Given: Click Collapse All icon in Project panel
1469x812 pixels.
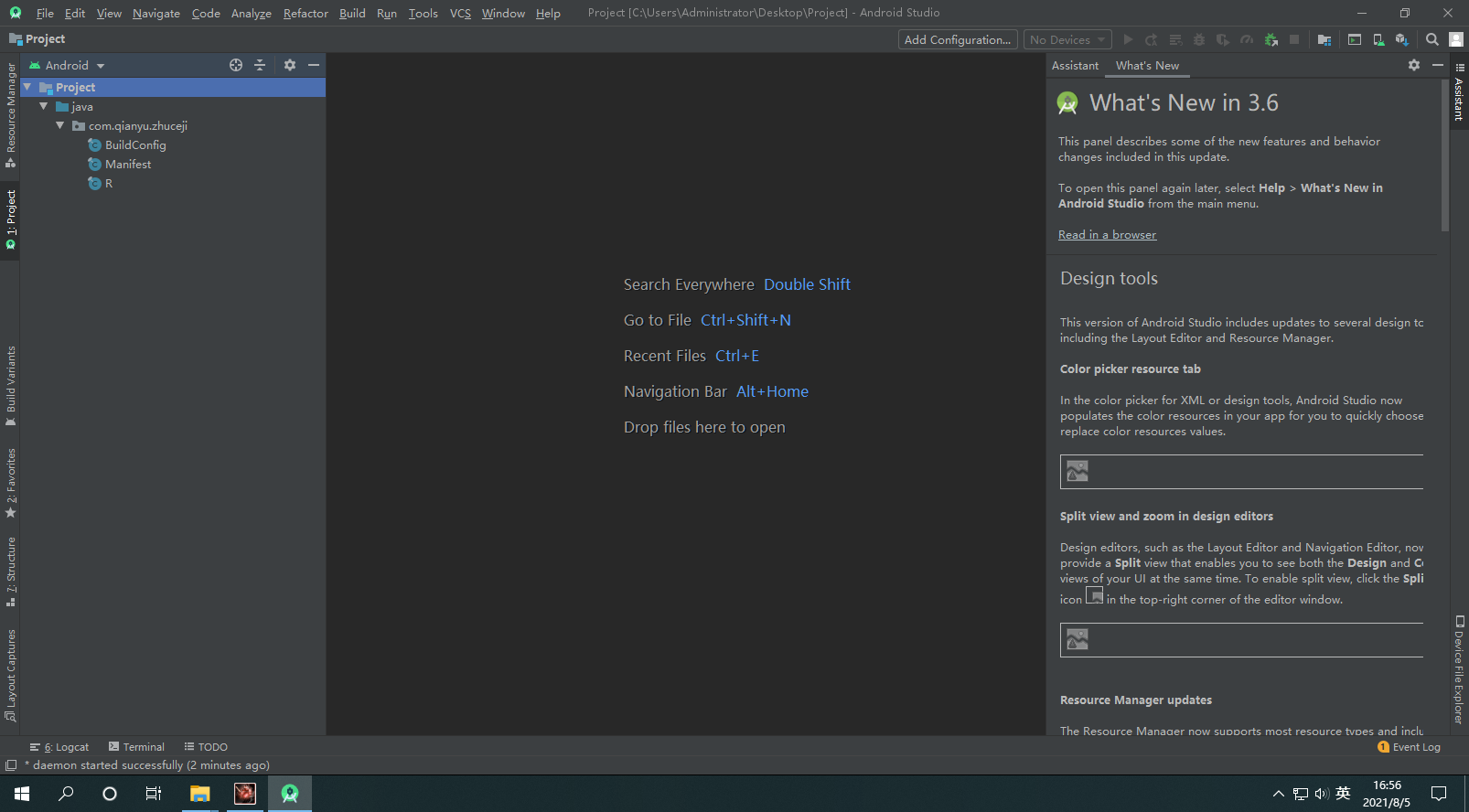Looking at the screenshot, I should click(x=260, y=65).
